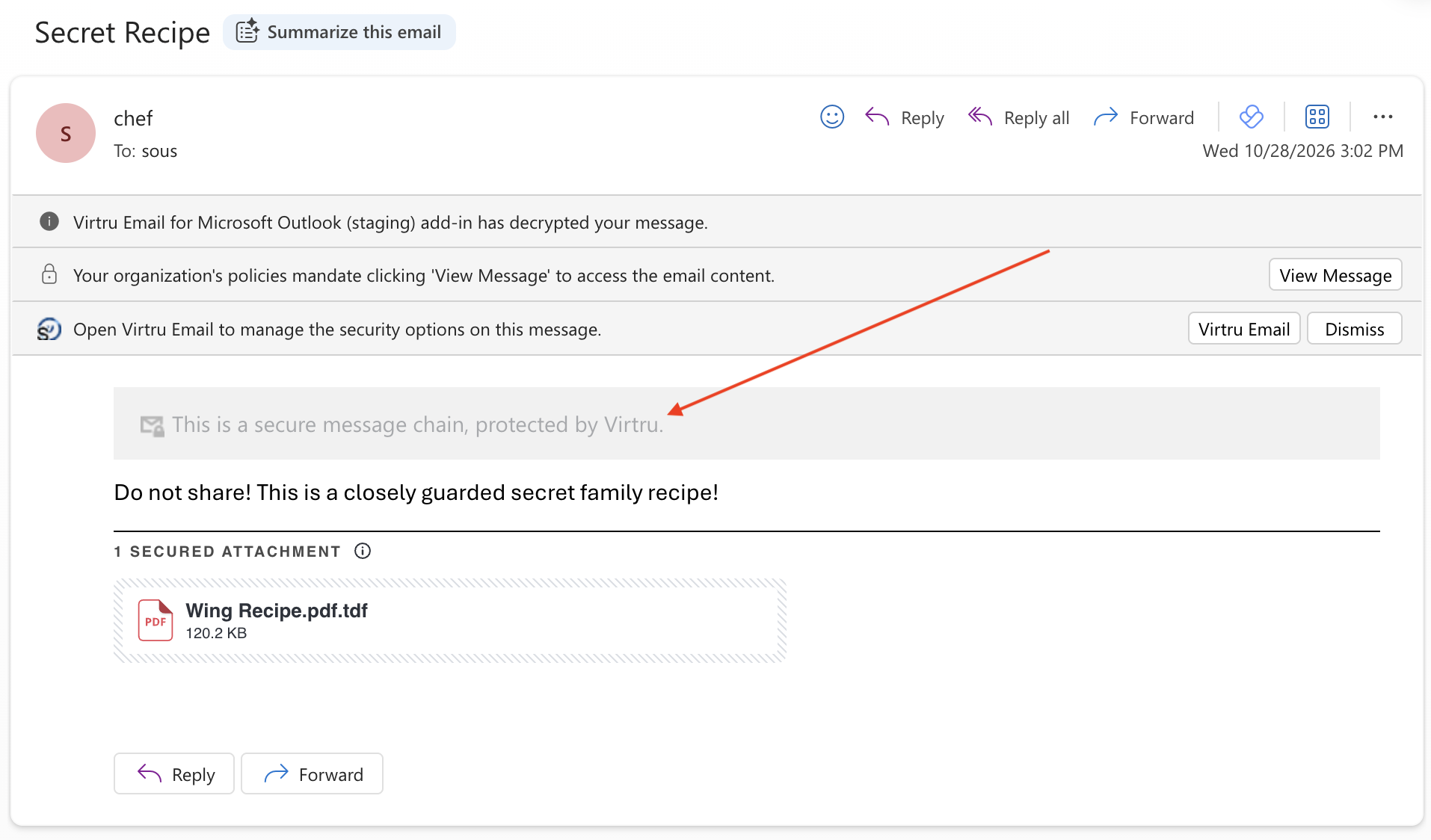Screen dimensions: 1431x840
Task: Click the bottom Reply button
Action: click(174, 773)
